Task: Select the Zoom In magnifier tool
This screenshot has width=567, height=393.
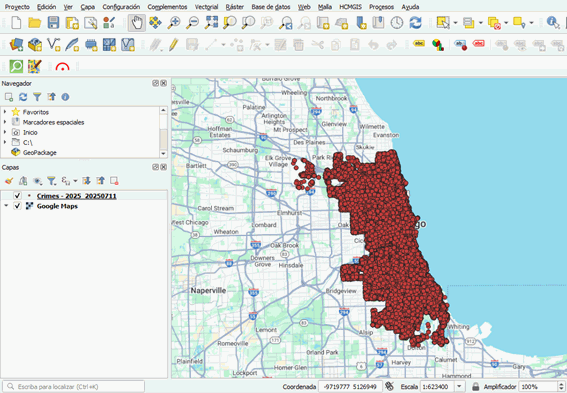Action: [x=174, y=23]
